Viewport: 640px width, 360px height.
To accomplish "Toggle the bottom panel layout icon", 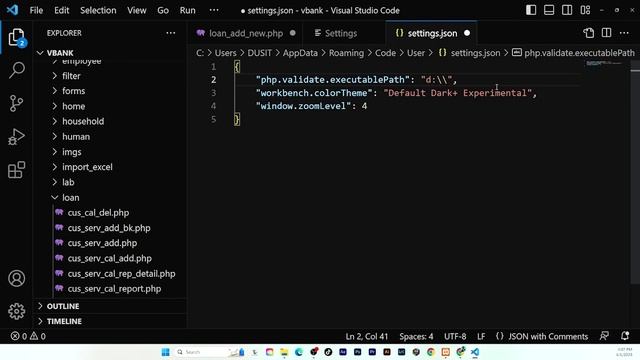I will pos(549,10).
